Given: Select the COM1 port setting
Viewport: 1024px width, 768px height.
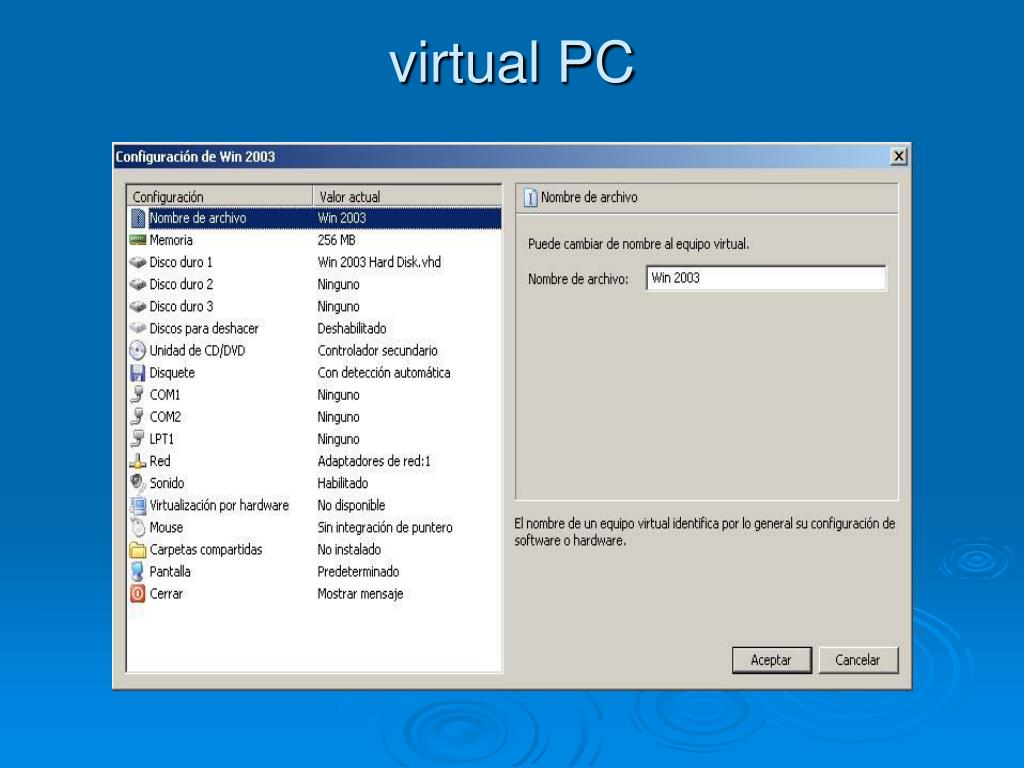Looking at the screenshot, I should pos(314,395).
